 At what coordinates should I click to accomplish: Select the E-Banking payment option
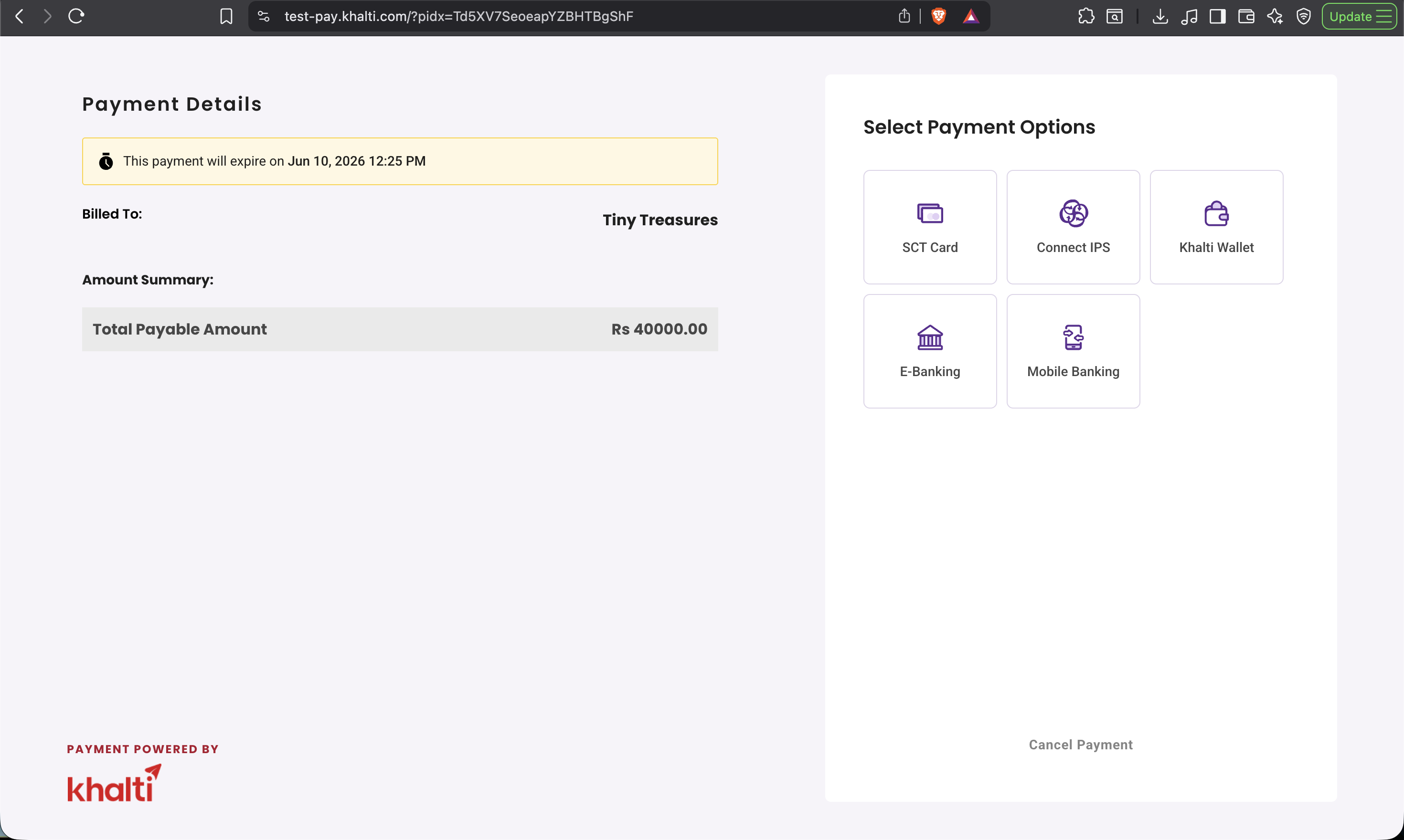930,351
